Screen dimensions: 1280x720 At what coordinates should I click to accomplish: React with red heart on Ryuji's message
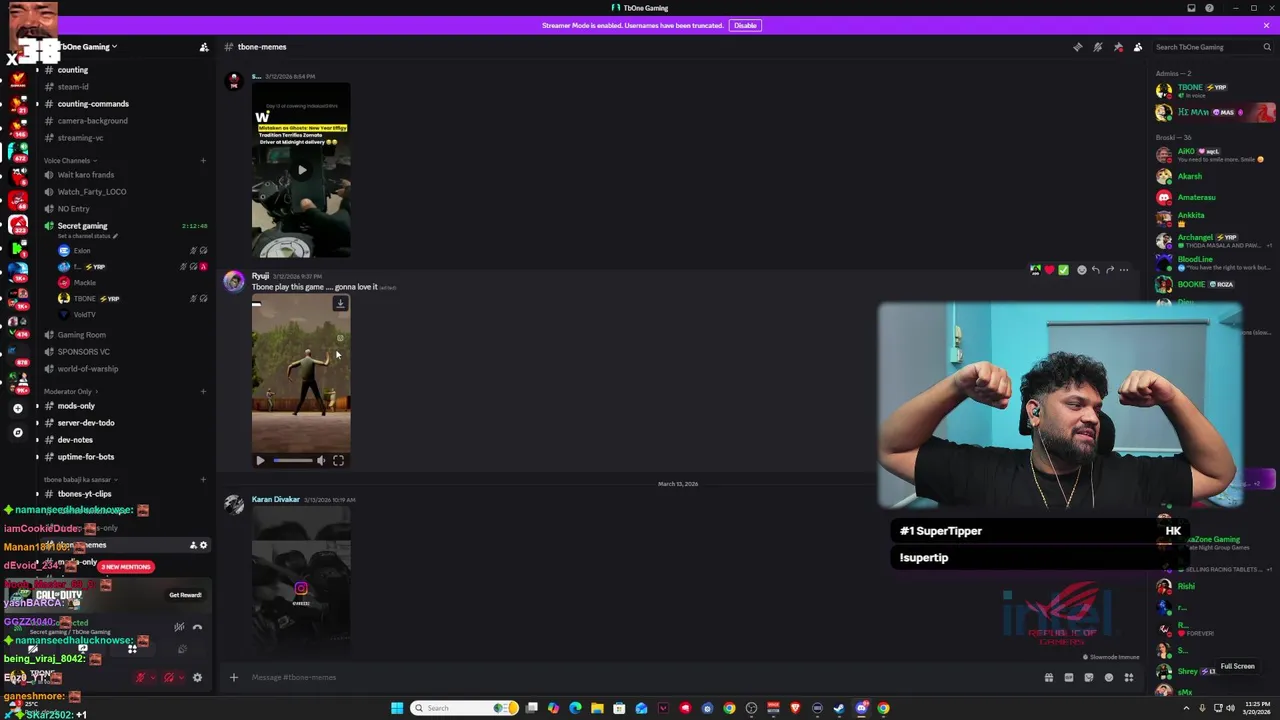[x=1049, y=270]
